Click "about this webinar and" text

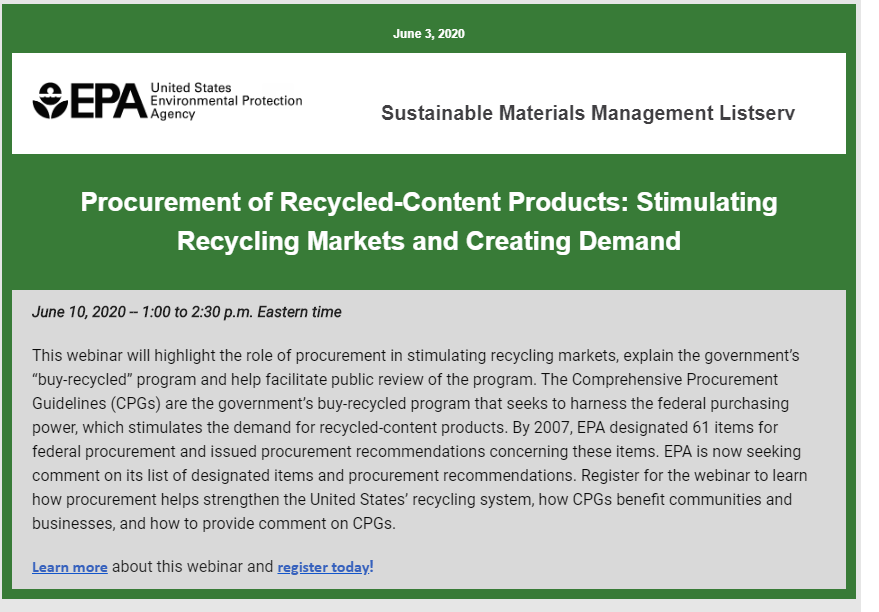(192, 567)
